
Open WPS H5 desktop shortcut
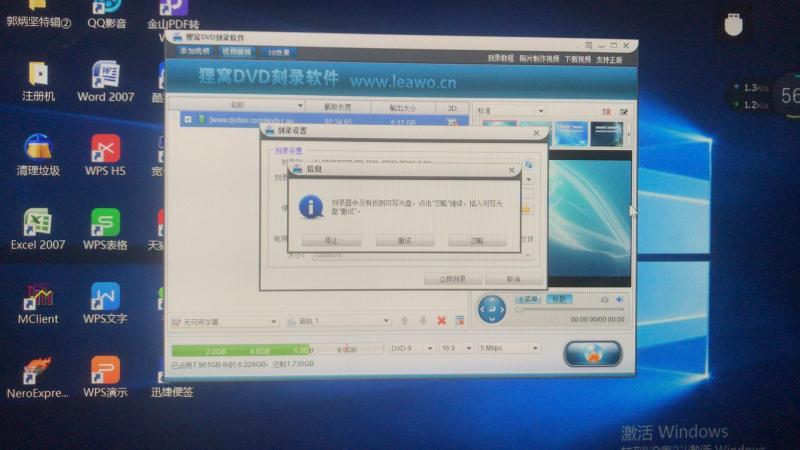105,155
